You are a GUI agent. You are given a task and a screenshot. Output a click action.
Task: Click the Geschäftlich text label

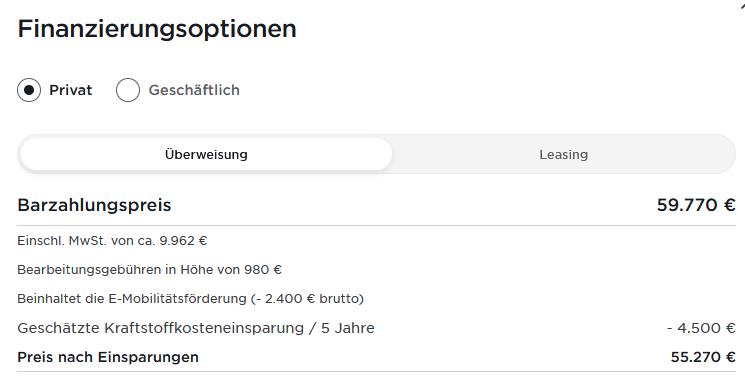click(x=194, y=90)
